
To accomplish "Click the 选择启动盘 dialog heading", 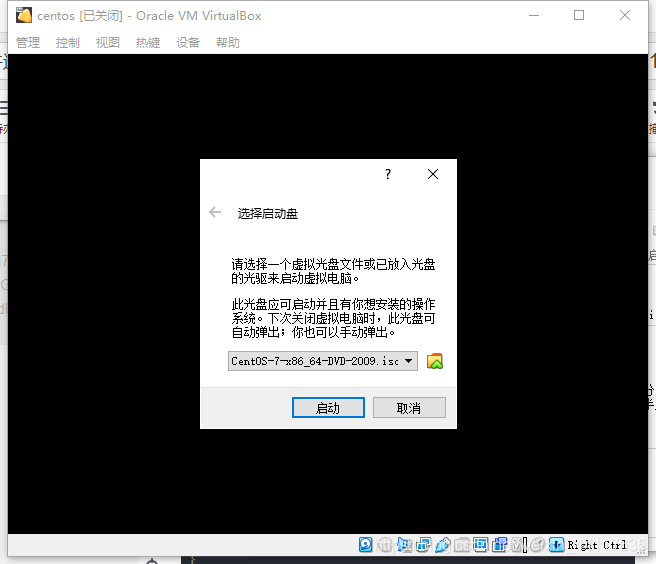I will point(268,213).
